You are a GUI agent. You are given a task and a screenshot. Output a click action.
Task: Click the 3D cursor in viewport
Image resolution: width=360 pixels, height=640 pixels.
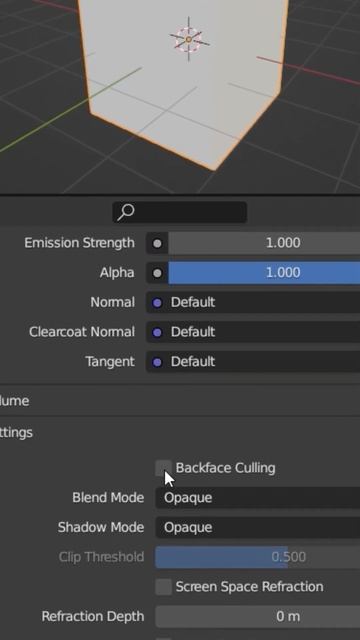coord(189,39)
